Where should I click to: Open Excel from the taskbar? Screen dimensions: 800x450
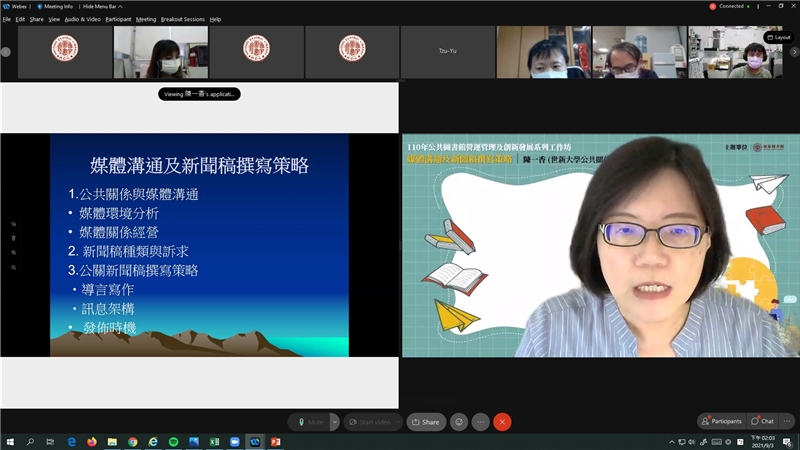[x=214, y=441]
